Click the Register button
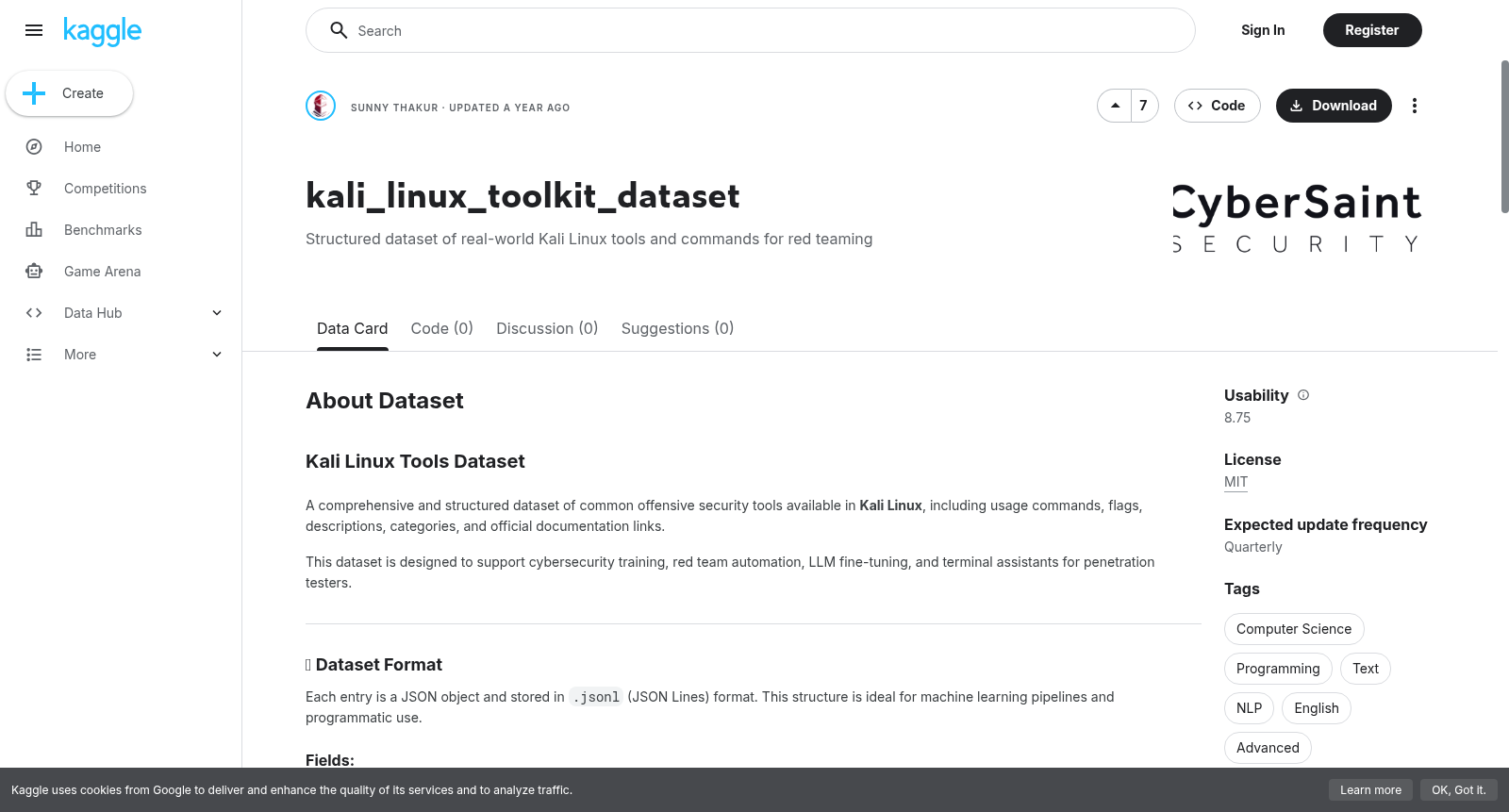The width and height of the screenshot is (1509, 812). [1372, 30]
